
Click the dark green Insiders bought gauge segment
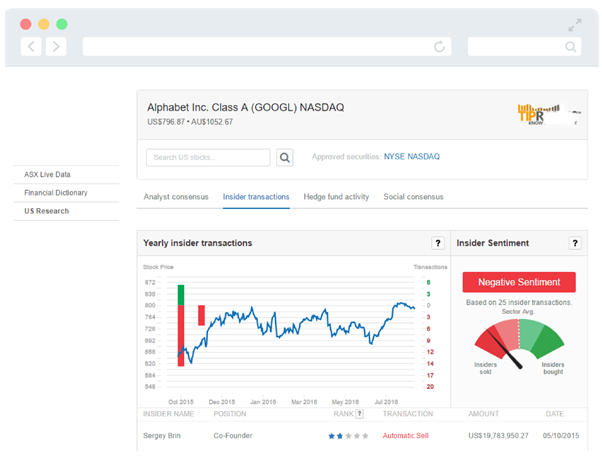(547, 341)
